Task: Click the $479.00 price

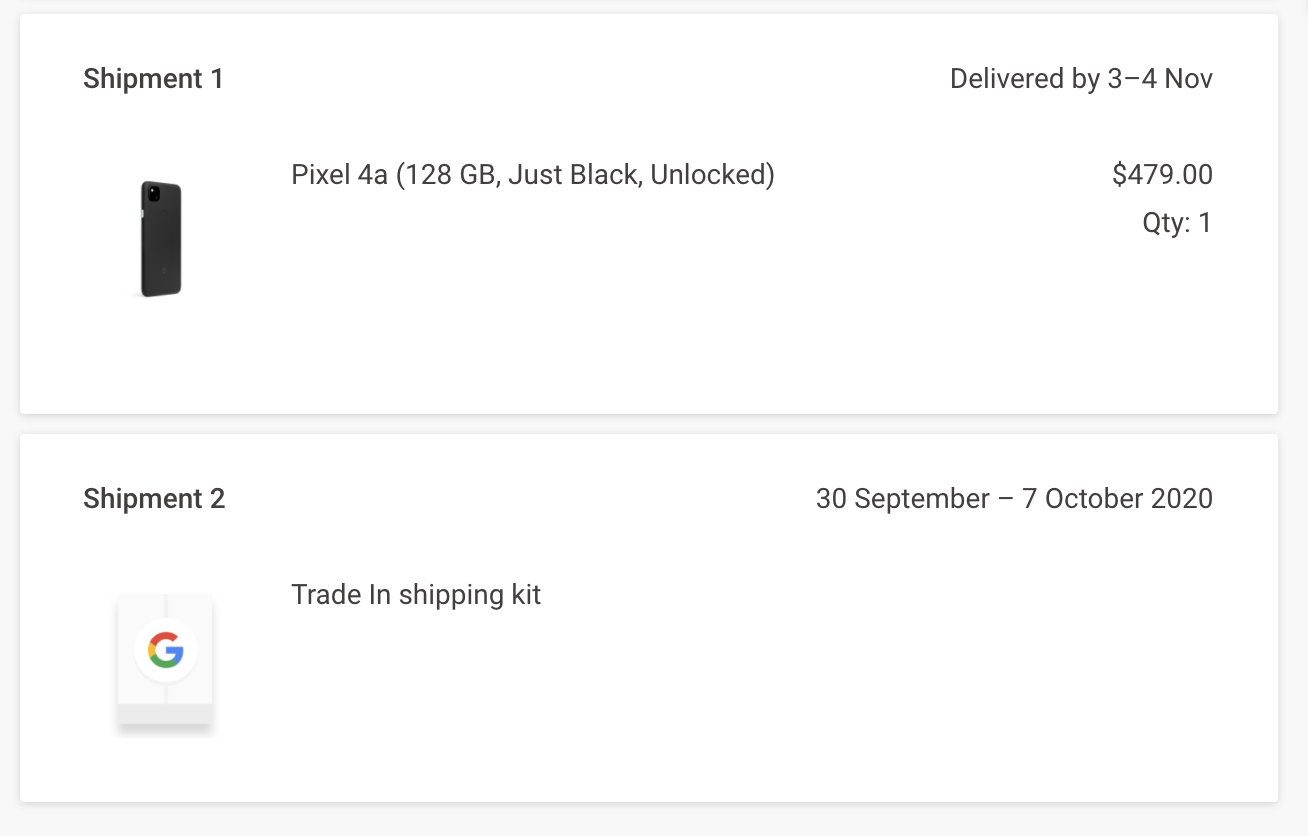Action: point(1162,175)
